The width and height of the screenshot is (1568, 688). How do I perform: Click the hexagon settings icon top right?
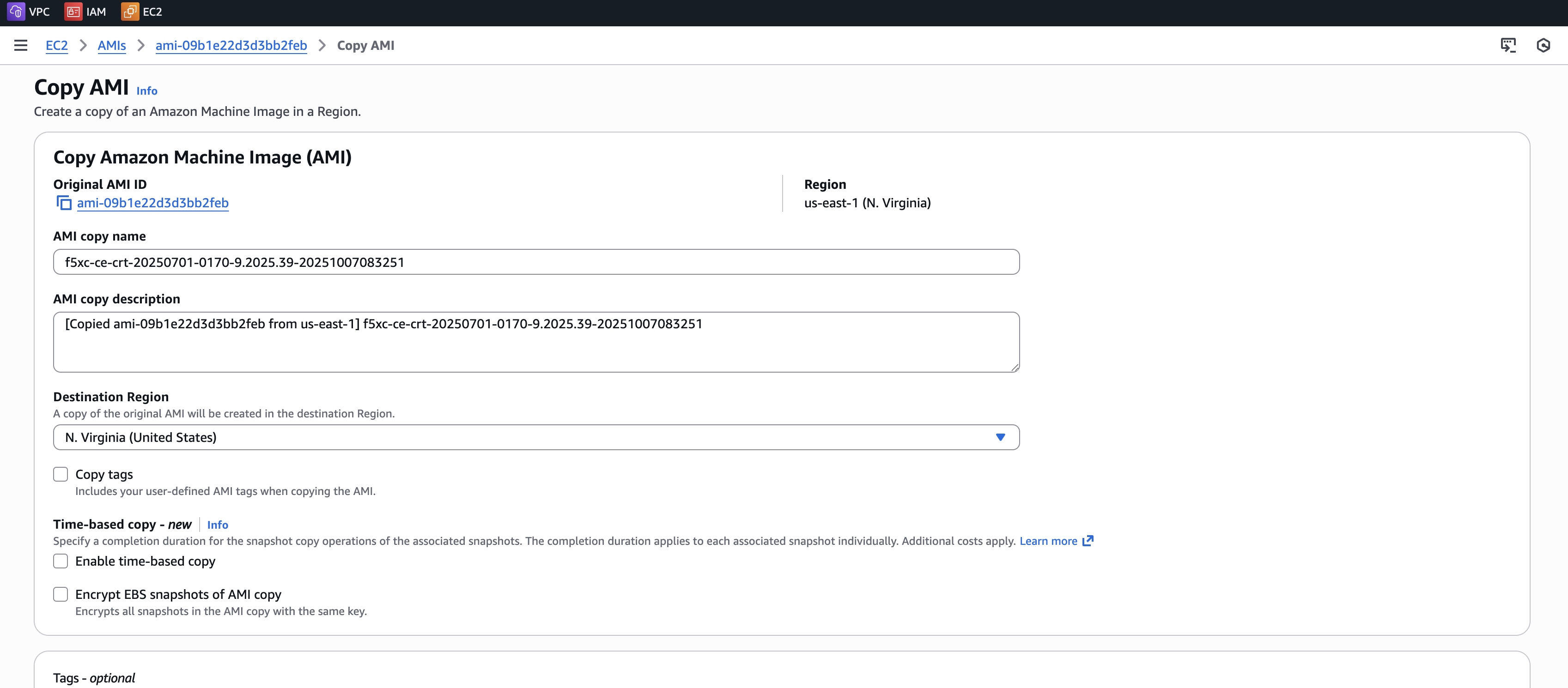pyautogui.click(x=1543, y=46)
